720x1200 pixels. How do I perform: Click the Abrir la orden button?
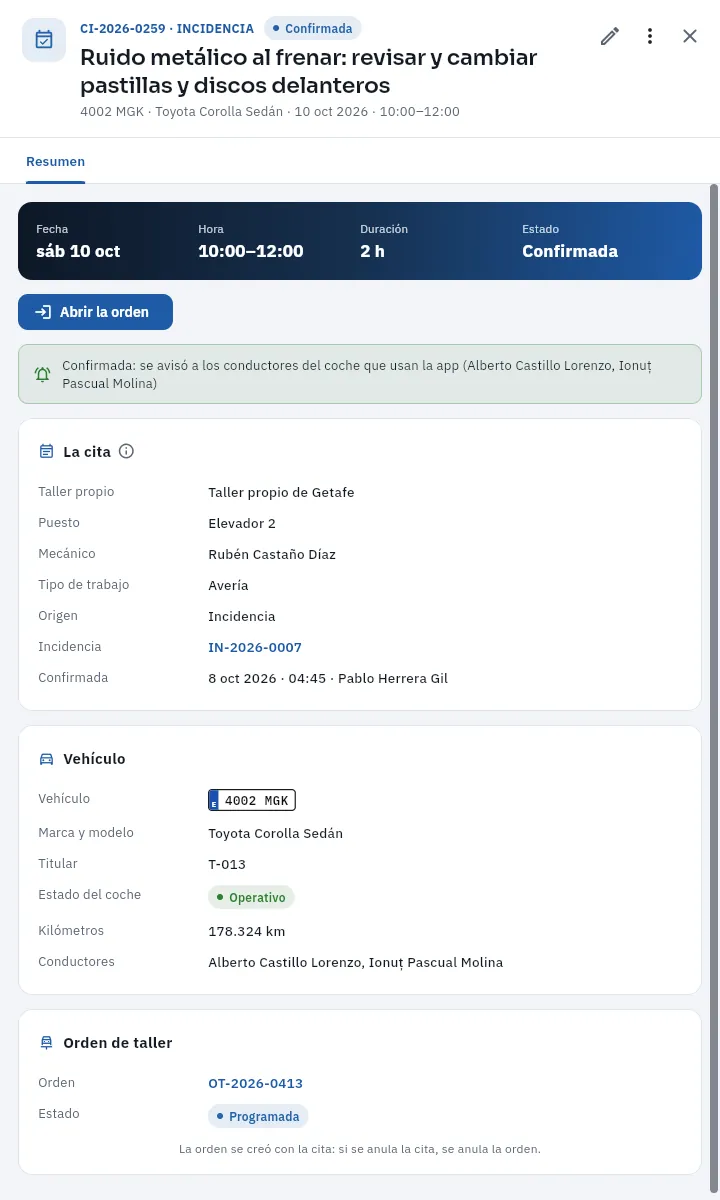click(x=95, y=312)
